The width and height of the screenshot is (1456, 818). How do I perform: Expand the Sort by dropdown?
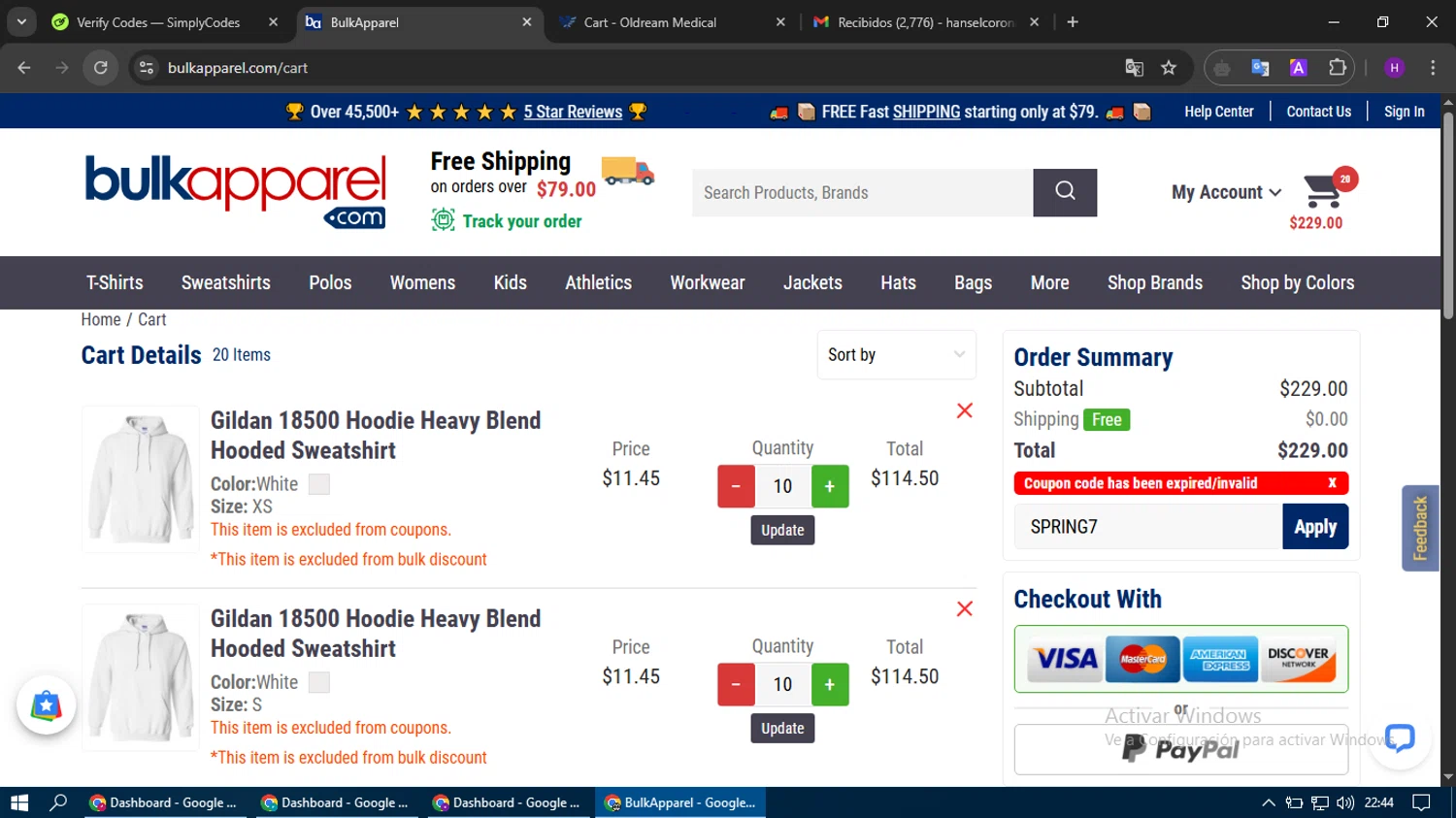pyautogui.click(x=896, y=354)
